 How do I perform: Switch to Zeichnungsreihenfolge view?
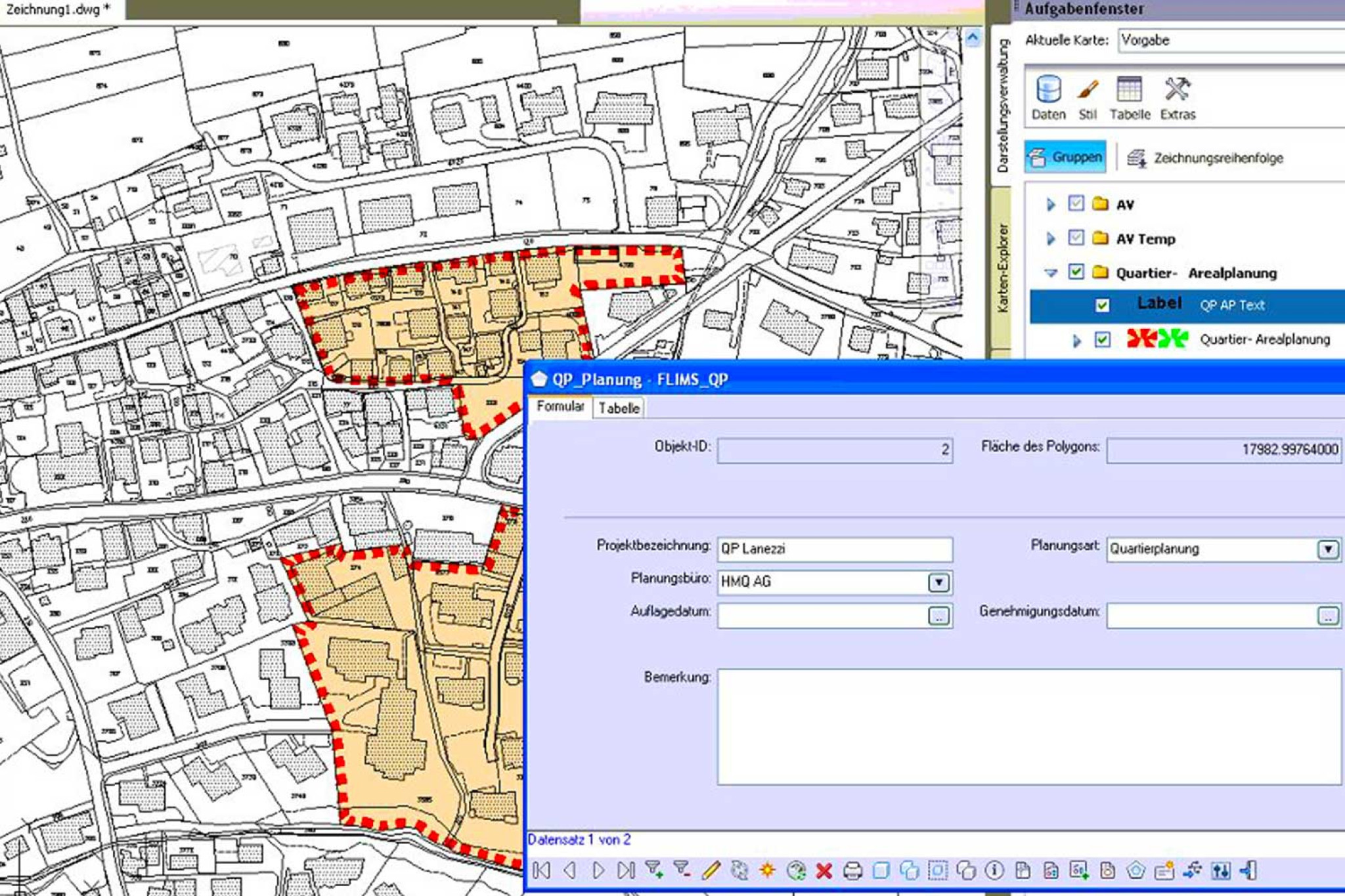(x=1206, y=158)
